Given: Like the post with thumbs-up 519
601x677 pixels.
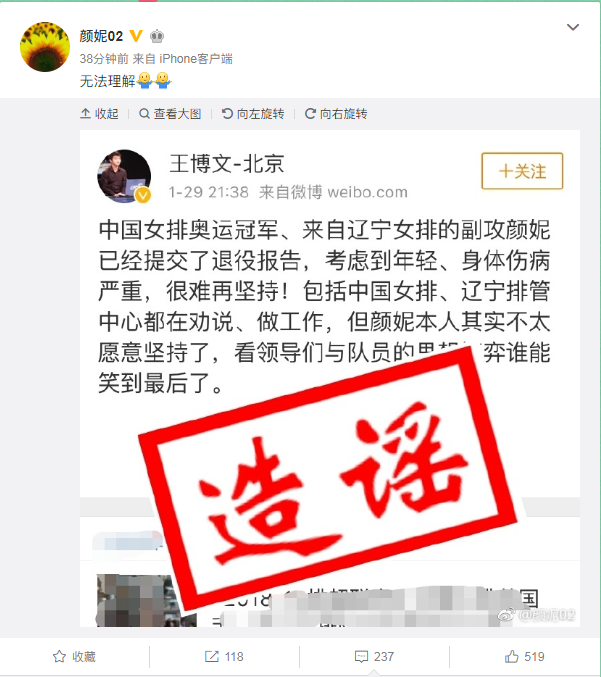Looking at the screenshot, I should tap(525, 656).
